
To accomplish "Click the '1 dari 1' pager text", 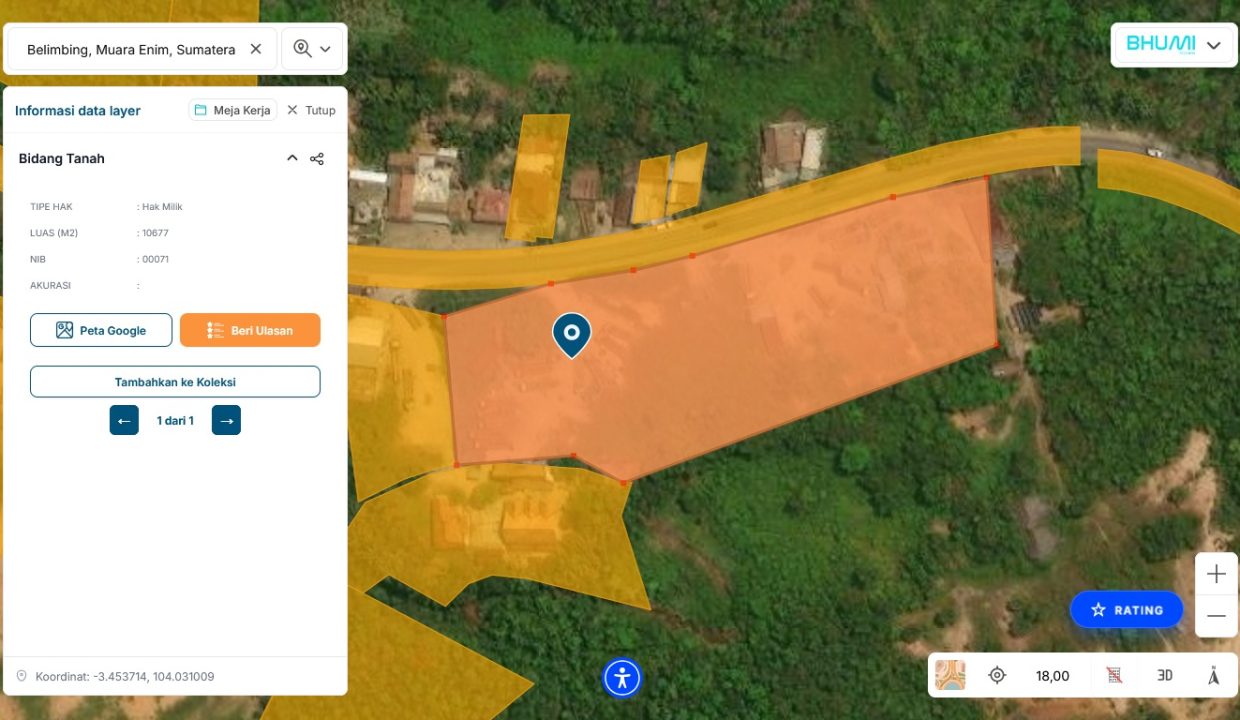I will [x=175, y=420].
